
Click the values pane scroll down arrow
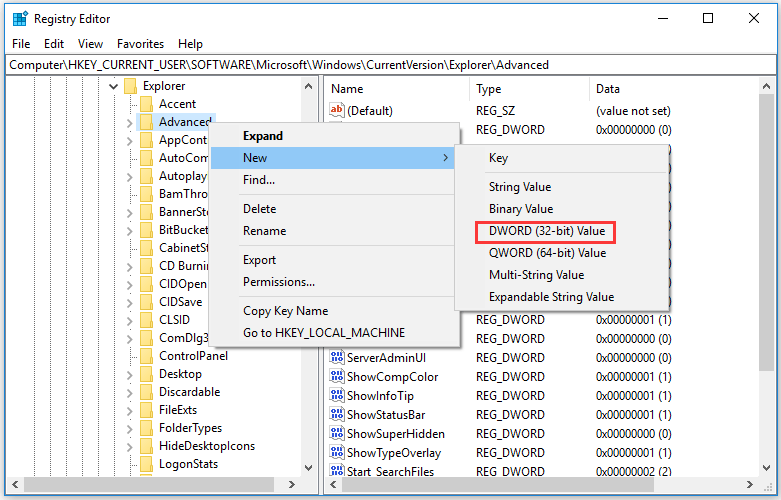tap(767, 468)
